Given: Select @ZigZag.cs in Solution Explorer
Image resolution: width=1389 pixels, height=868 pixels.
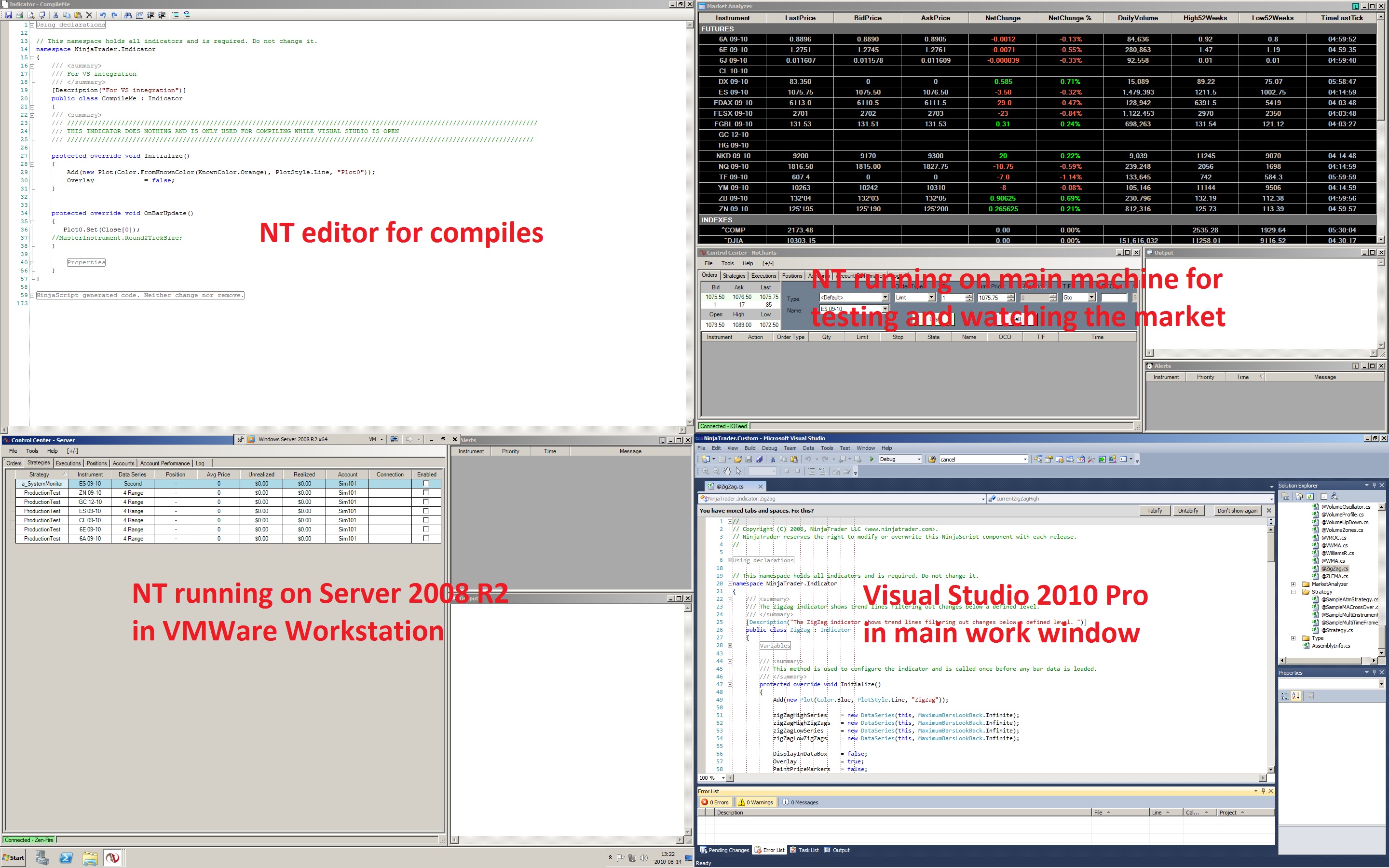Looking at the screenshot, I should [x=1334, y=569].
